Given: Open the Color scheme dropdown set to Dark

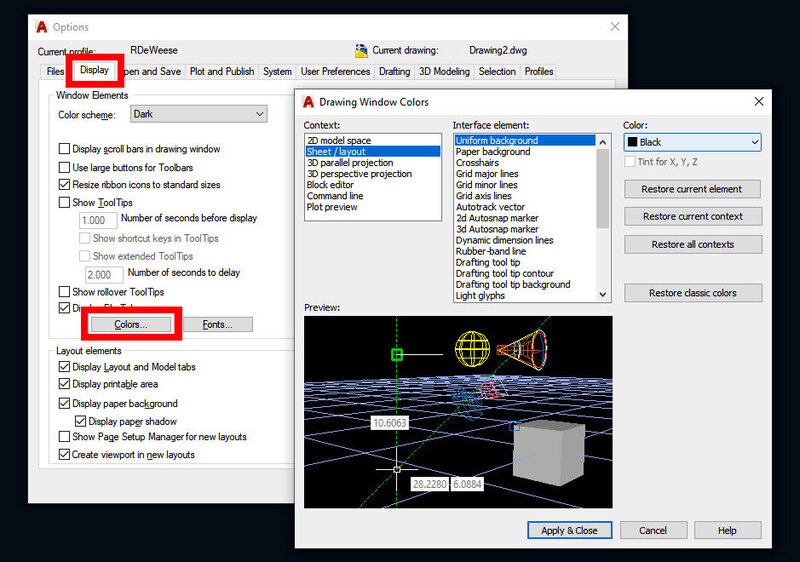Looking at the screenshot, I should (198, 114).
